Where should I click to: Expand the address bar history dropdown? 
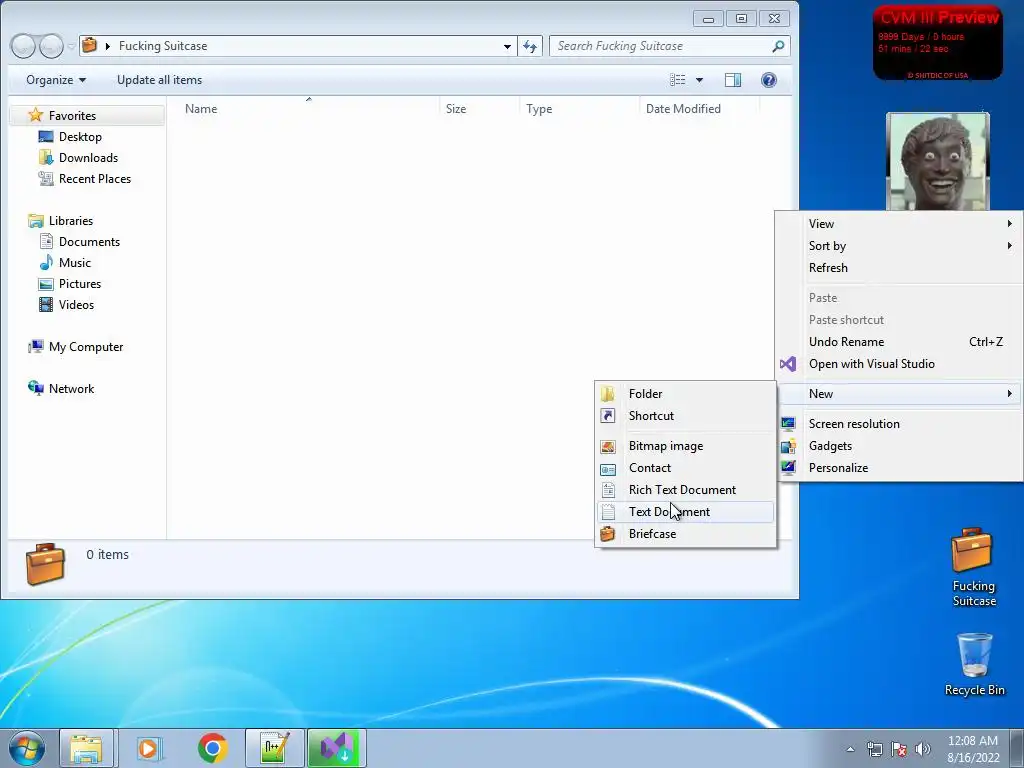[507, 46]
